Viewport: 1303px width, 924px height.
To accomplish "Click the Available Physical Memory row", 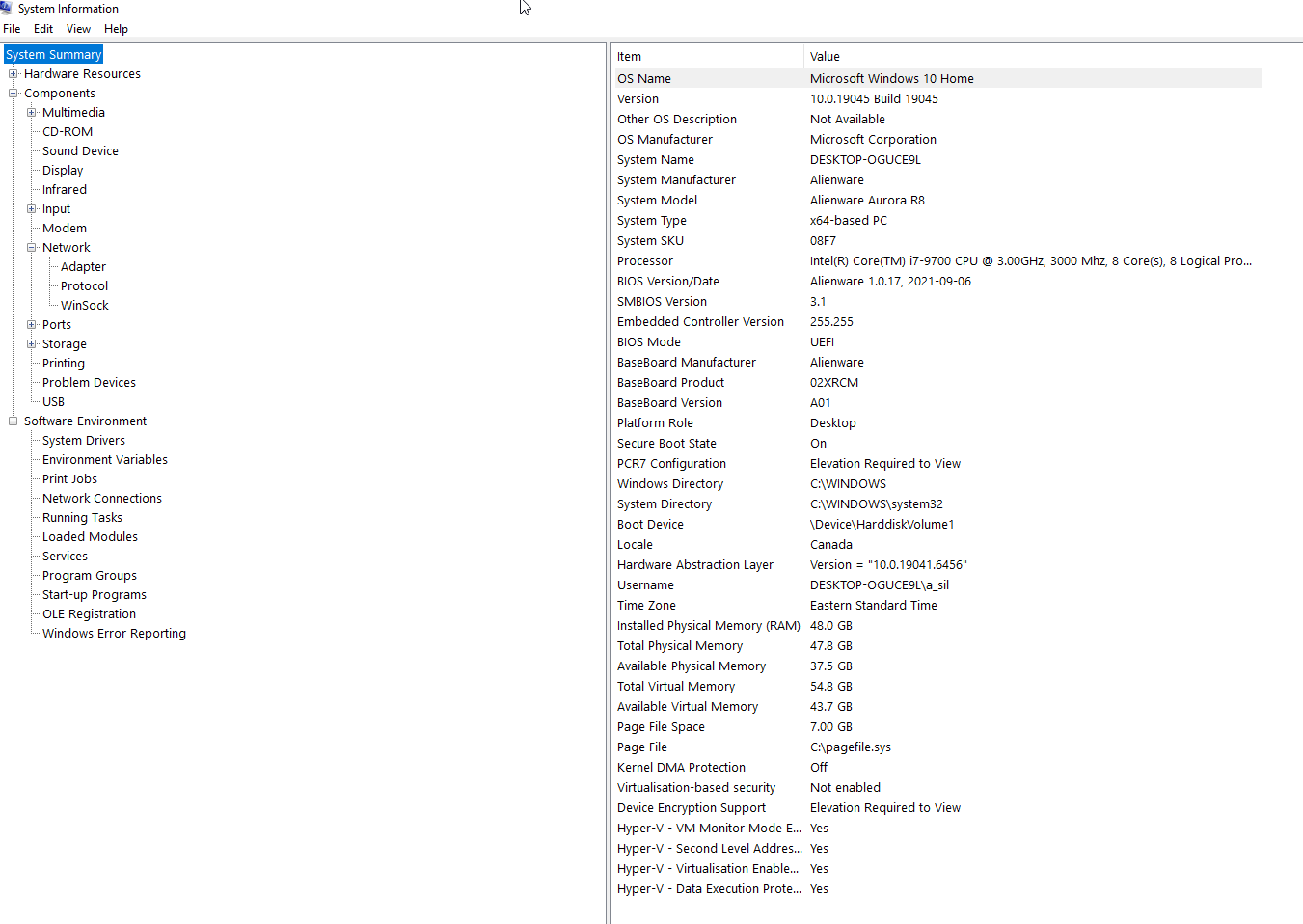I will tap(937, 666).
